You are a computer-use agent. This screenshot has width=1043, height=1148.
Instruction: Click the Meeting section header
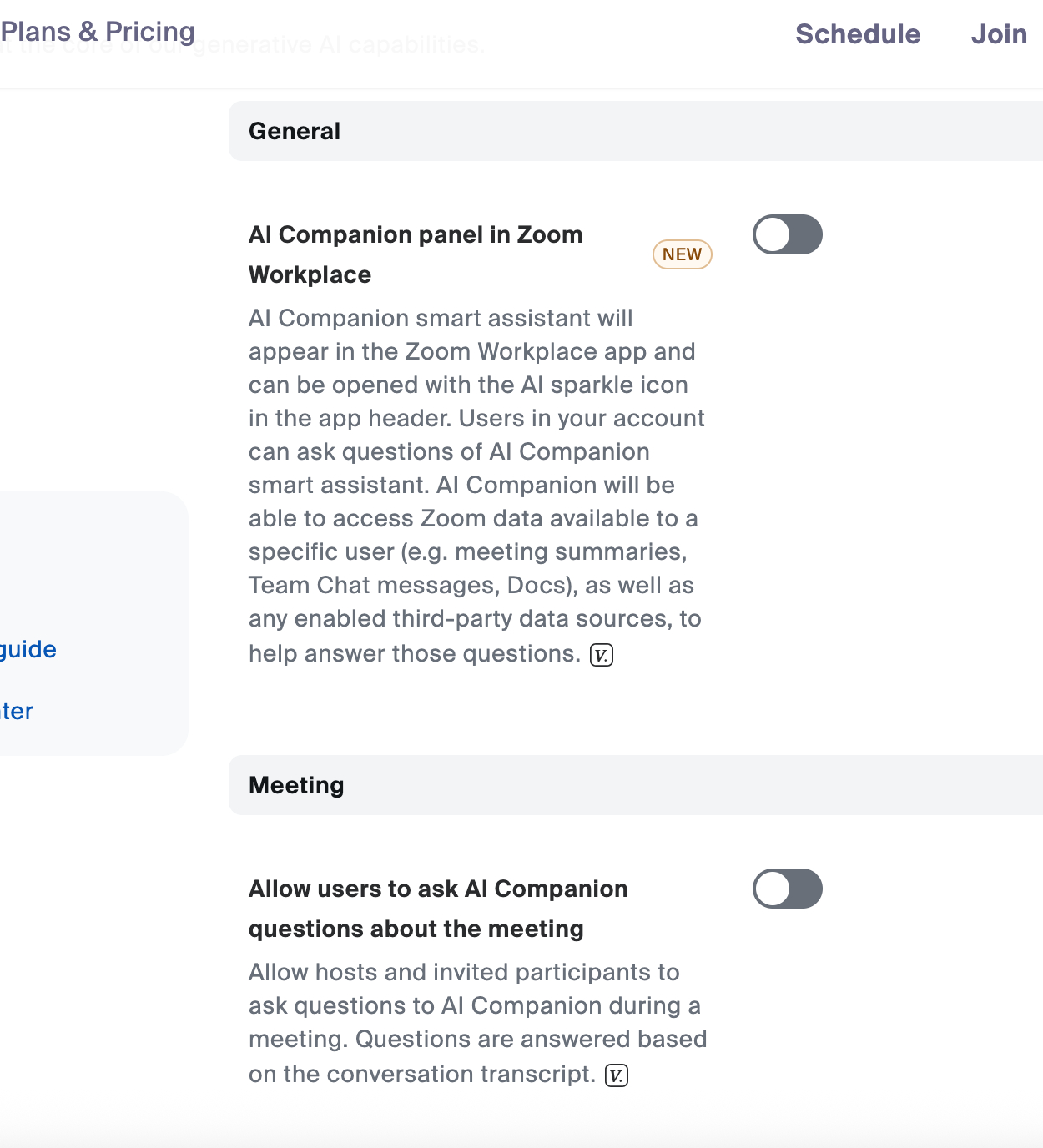pyautogui.click(x=296, y=785)
